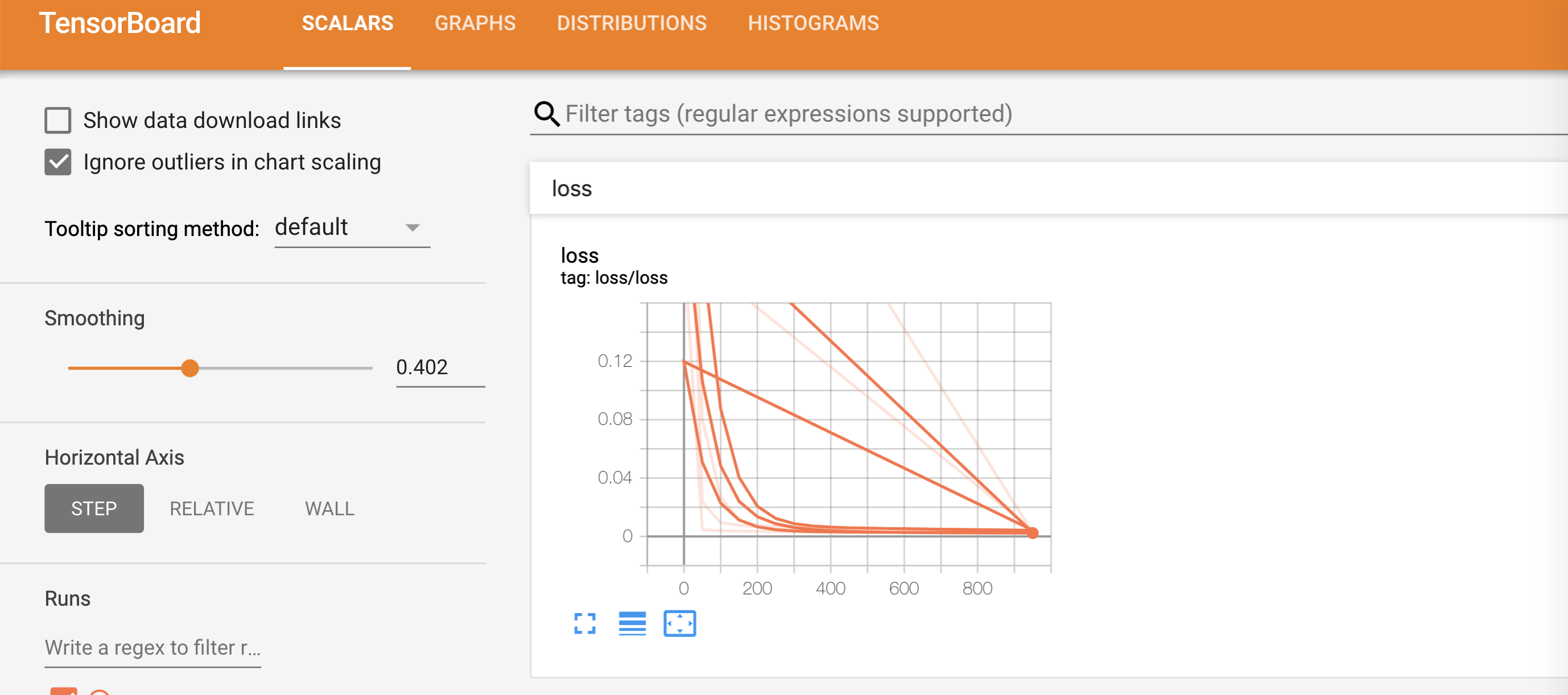Viewport: 1568px width, 695px height.
Task: Click the magnifier search icon
Action: tap(546, 114)
